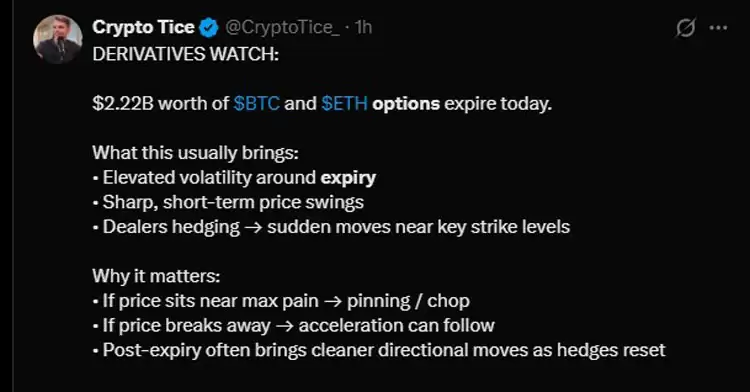Image resolution: width=750 pixels, height=392 pixels.
Task: Click the bold word expiry
Action: click(x=348, y=178)
